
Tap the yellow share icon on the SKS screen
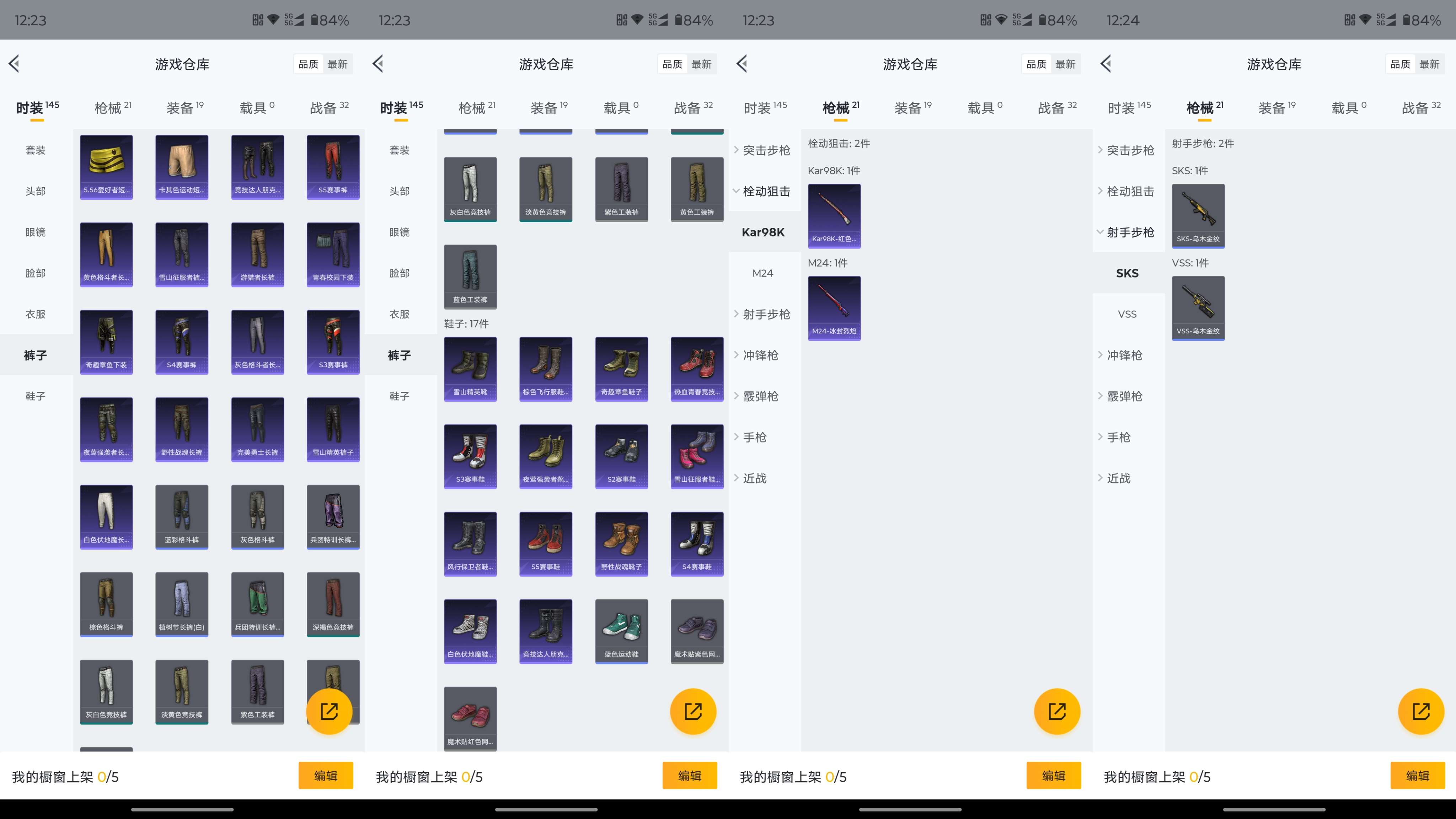(1421, 711)
